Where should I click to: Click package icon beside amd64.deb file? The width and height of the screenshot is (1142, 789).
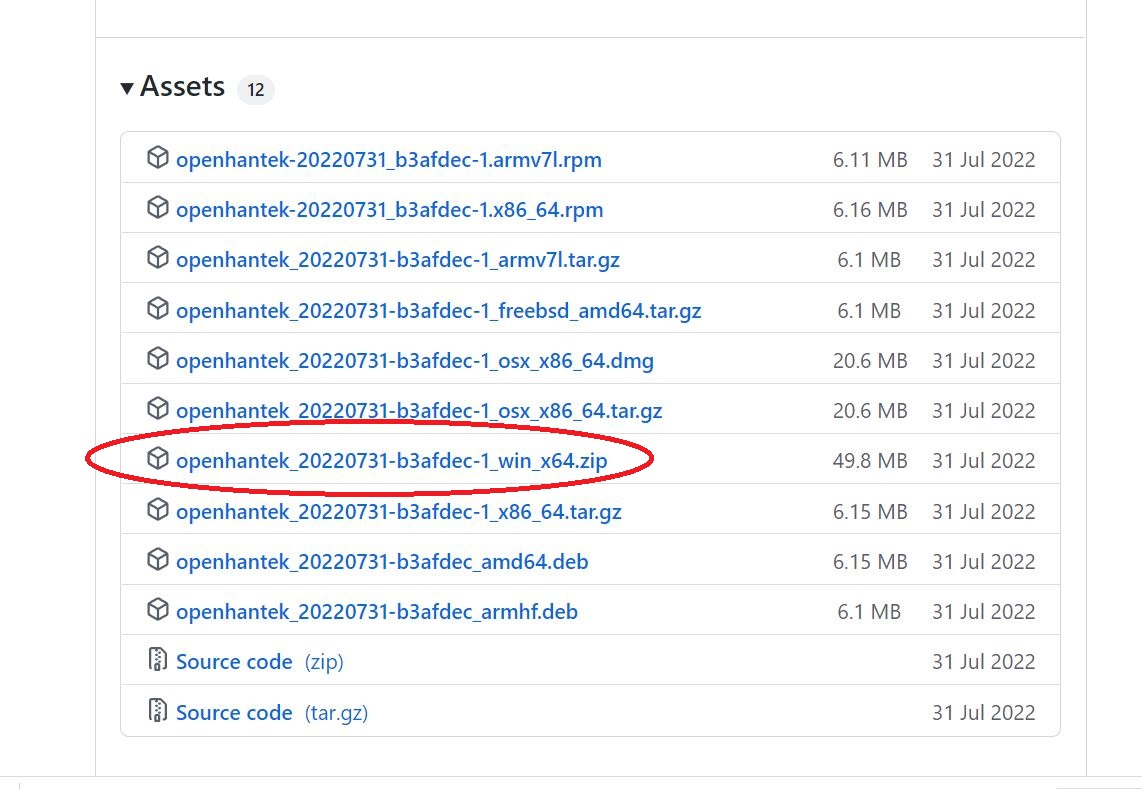pyautogui.click(x=157, y=560)
